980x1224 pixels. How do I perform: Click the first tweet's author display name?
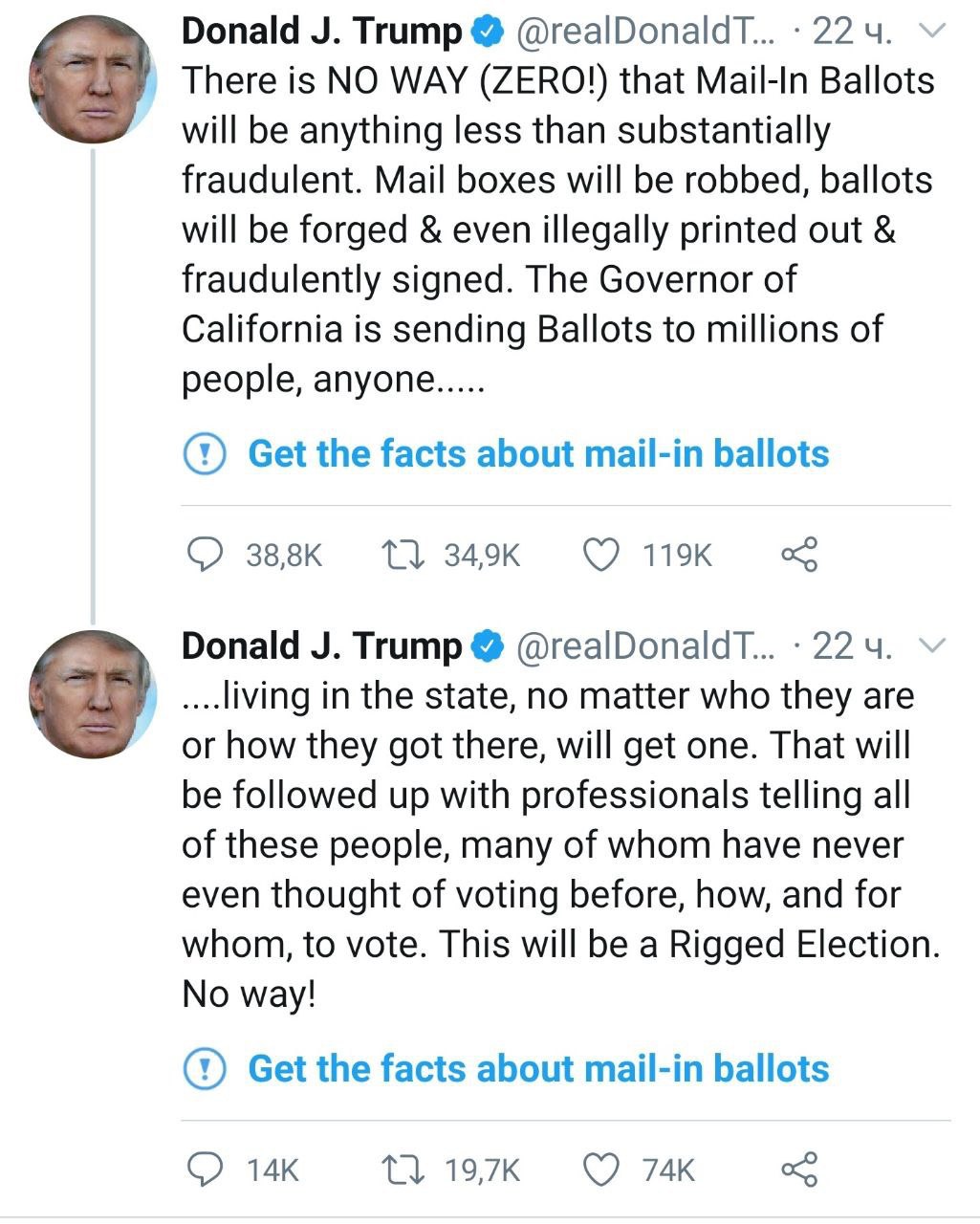(321, 32)
